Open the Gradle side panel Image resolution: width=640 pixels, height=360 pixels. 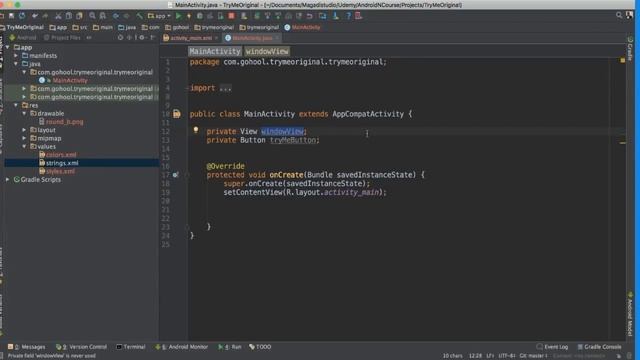[x=630, y=49]
